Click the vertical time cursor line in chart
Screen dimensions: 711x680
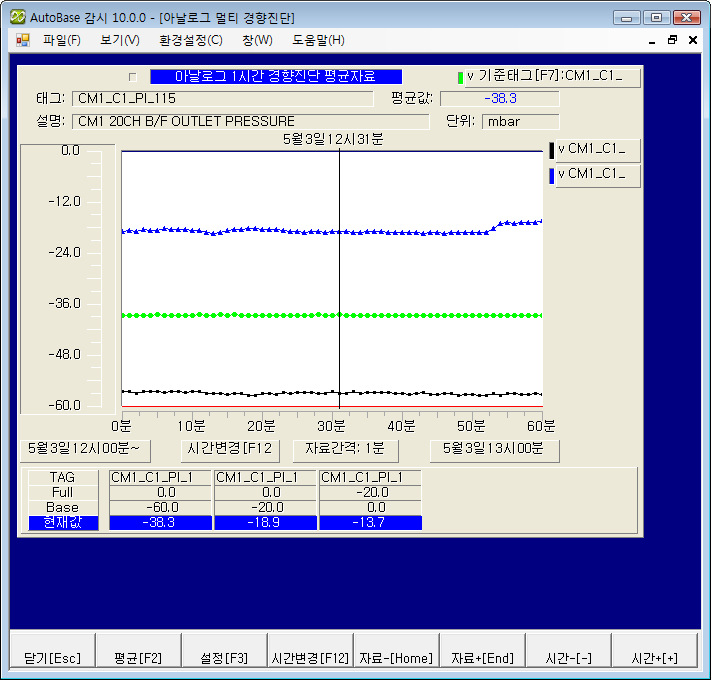[339, 279]
